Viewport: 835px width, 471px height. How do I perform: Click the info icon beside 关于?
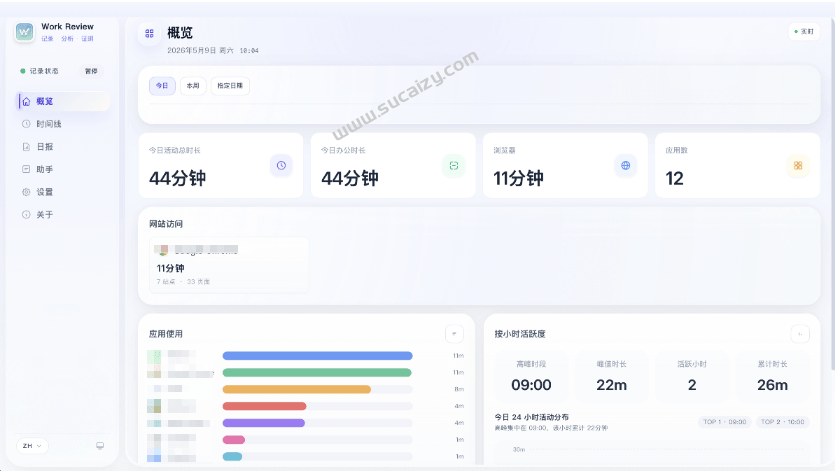tap(26, 214)
